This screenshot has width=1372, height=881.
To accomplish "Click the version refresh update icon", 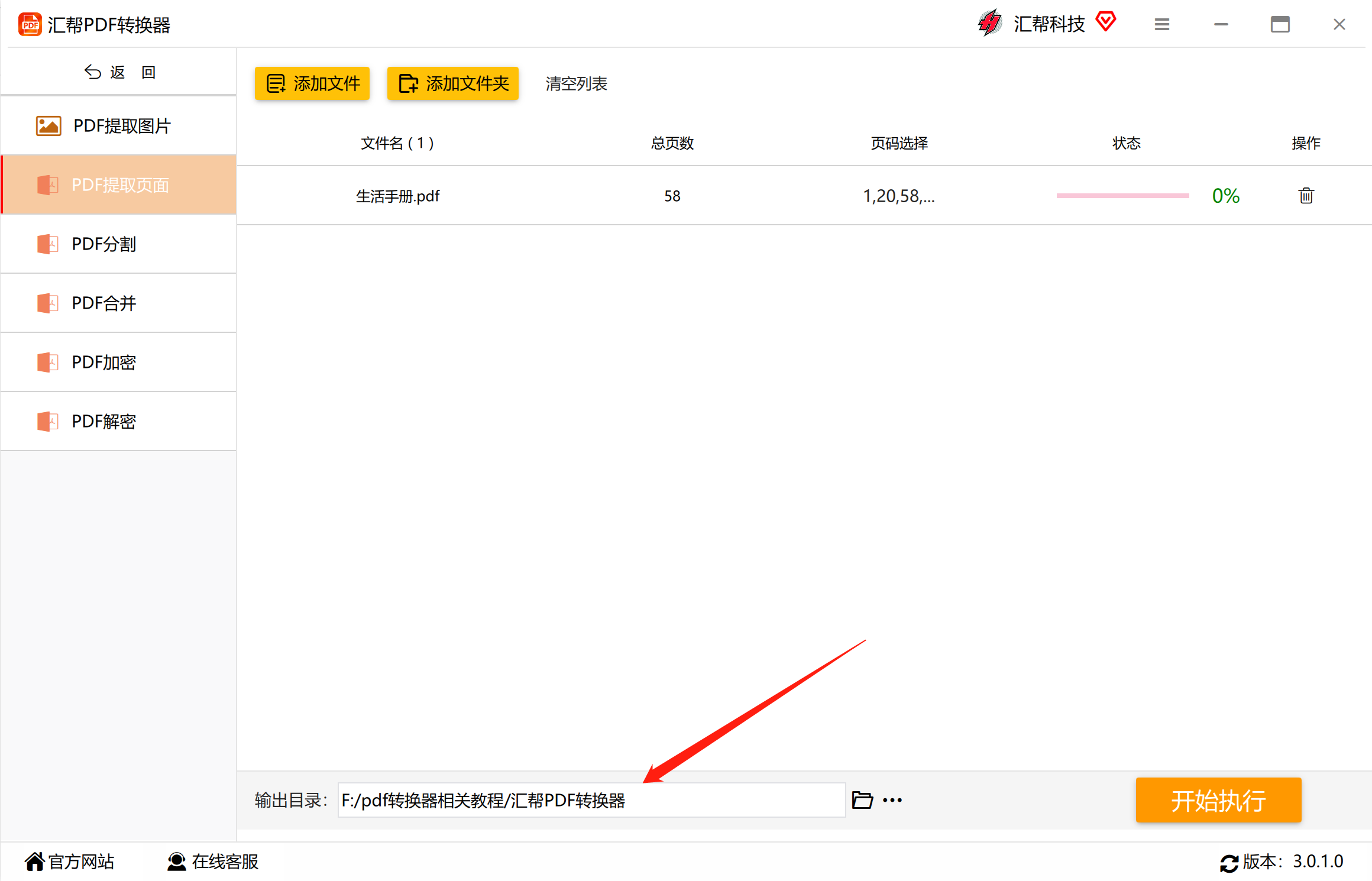I will point(1229,863).
